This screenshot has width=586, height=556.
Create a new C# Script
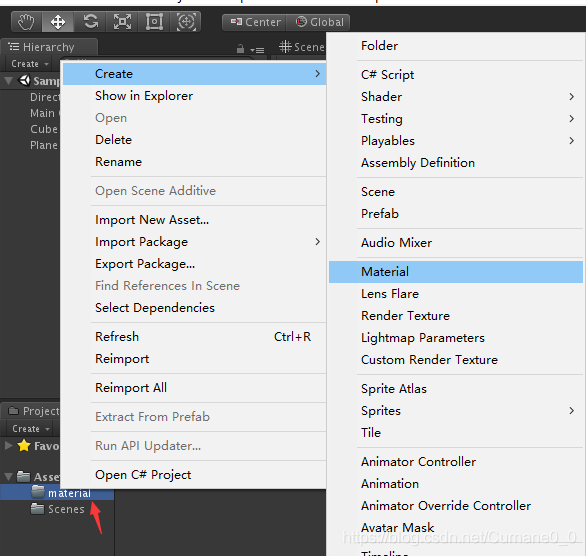(x=456, y=75)
